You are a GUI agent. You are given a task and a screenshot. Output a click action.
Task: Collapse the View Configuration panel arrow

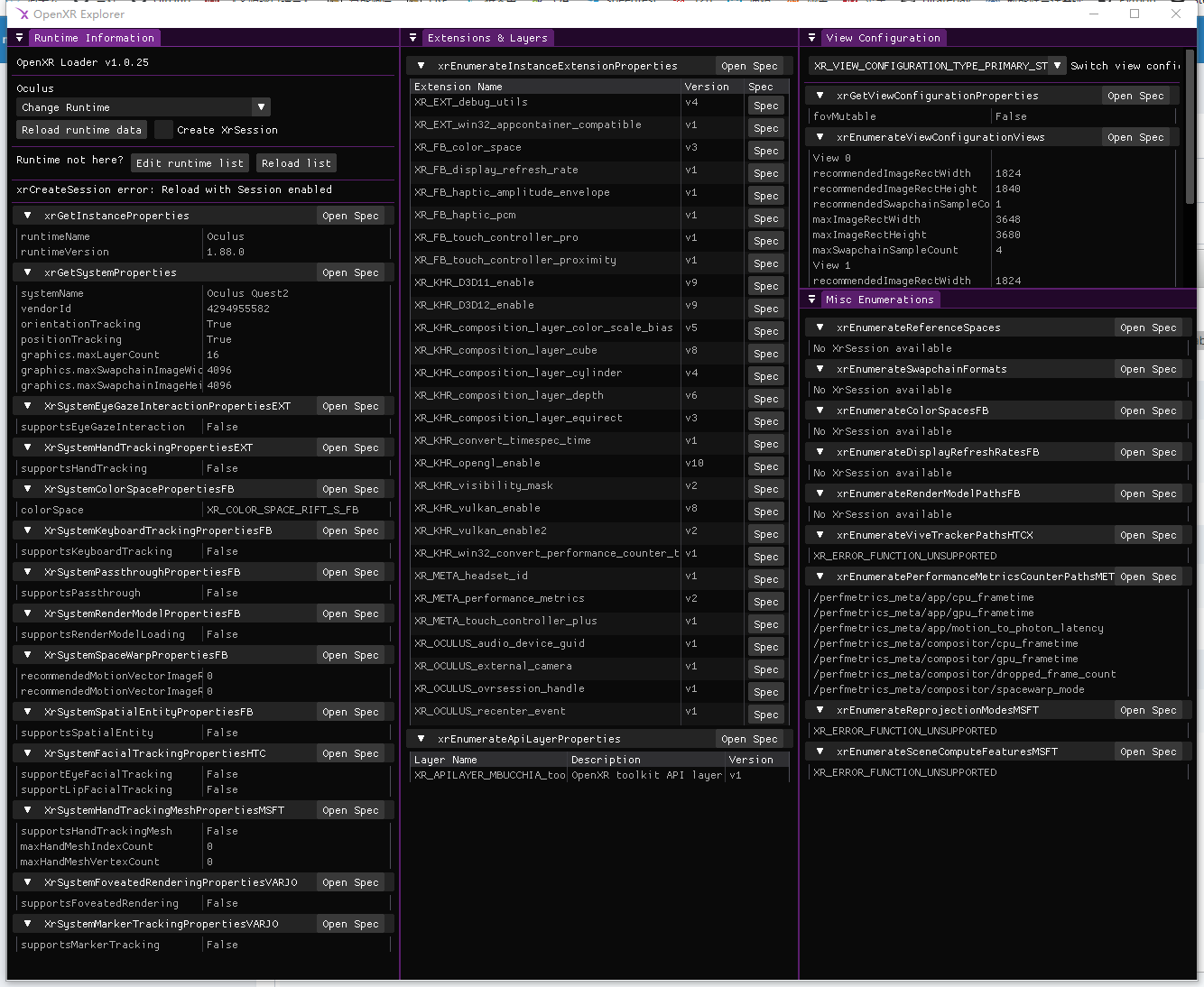point(811,38)
